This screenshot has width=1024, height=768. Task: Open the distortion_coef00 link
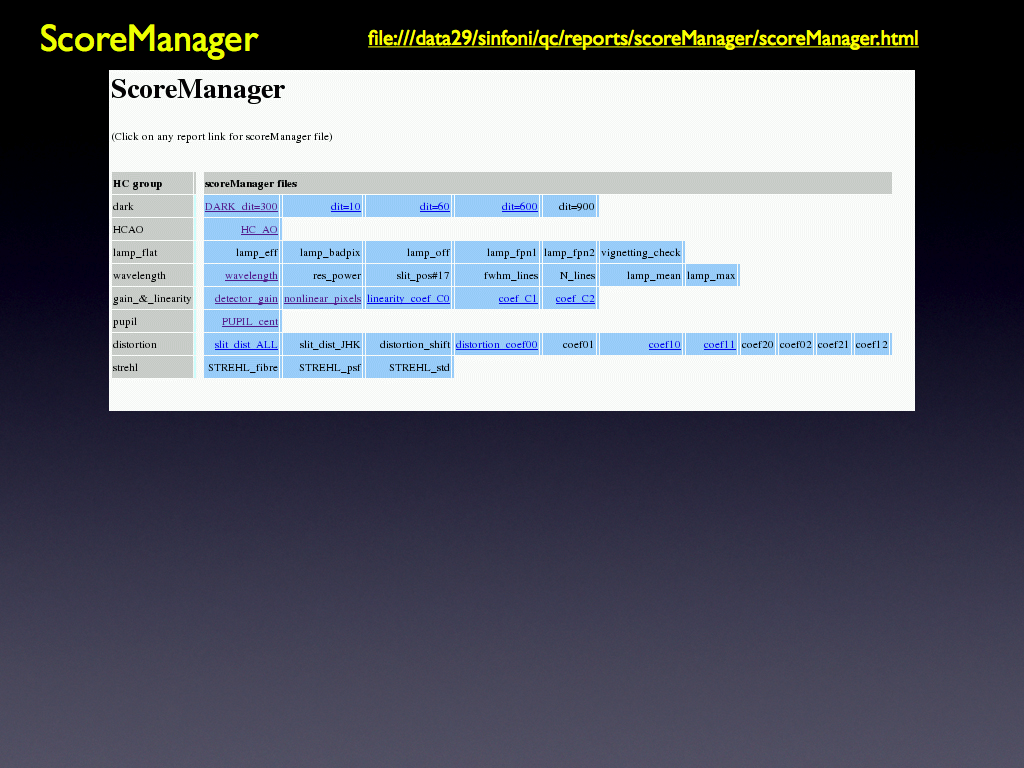pyautogui.click(x=497, y=345)
